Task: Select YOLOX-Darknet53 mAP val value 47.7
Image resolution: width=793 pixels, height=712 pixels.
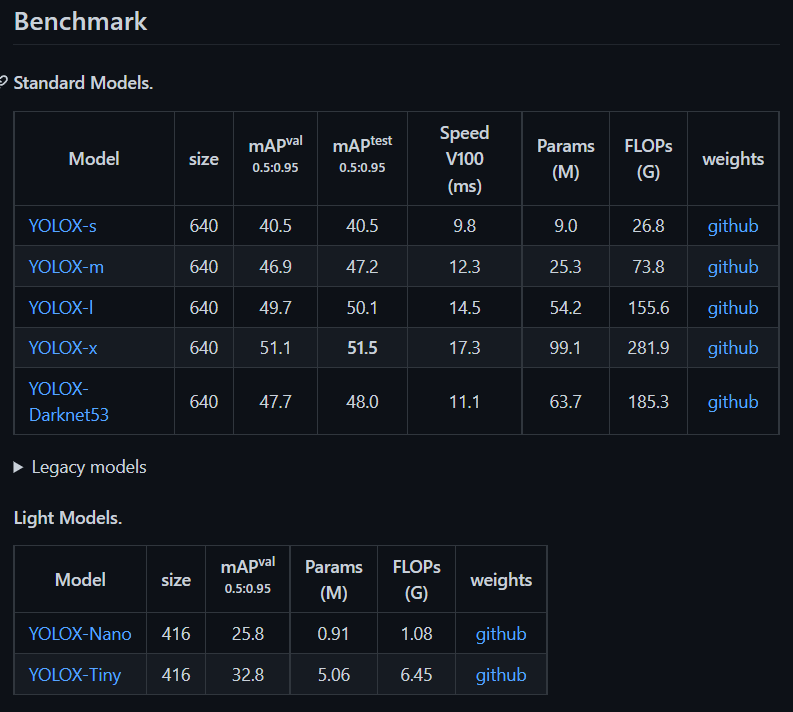Action: (x=275, y=402)
